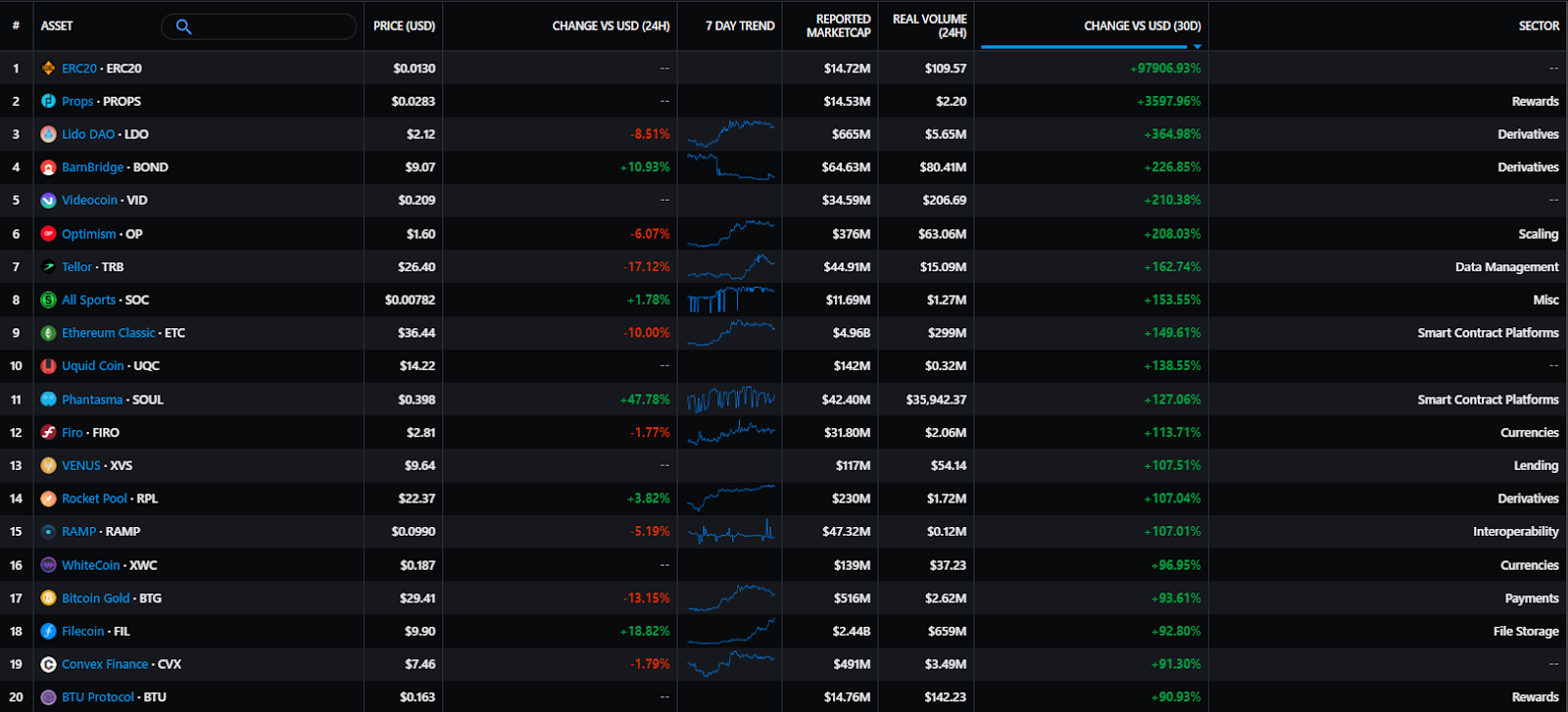Click the Lido DAO logo icon

(x=48, y=134)
